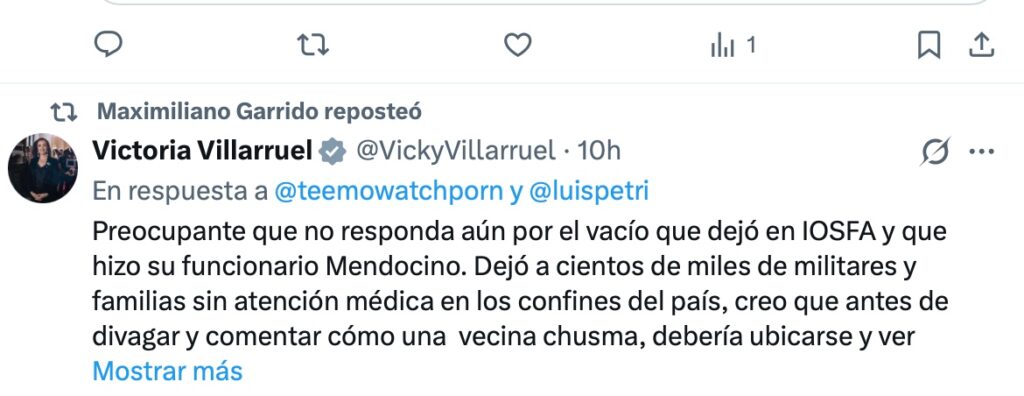Image resolution: width=1024 pixels, height=396 pixels.
Task: Expand the post with Mostrar más
Action: click(167, 371)
